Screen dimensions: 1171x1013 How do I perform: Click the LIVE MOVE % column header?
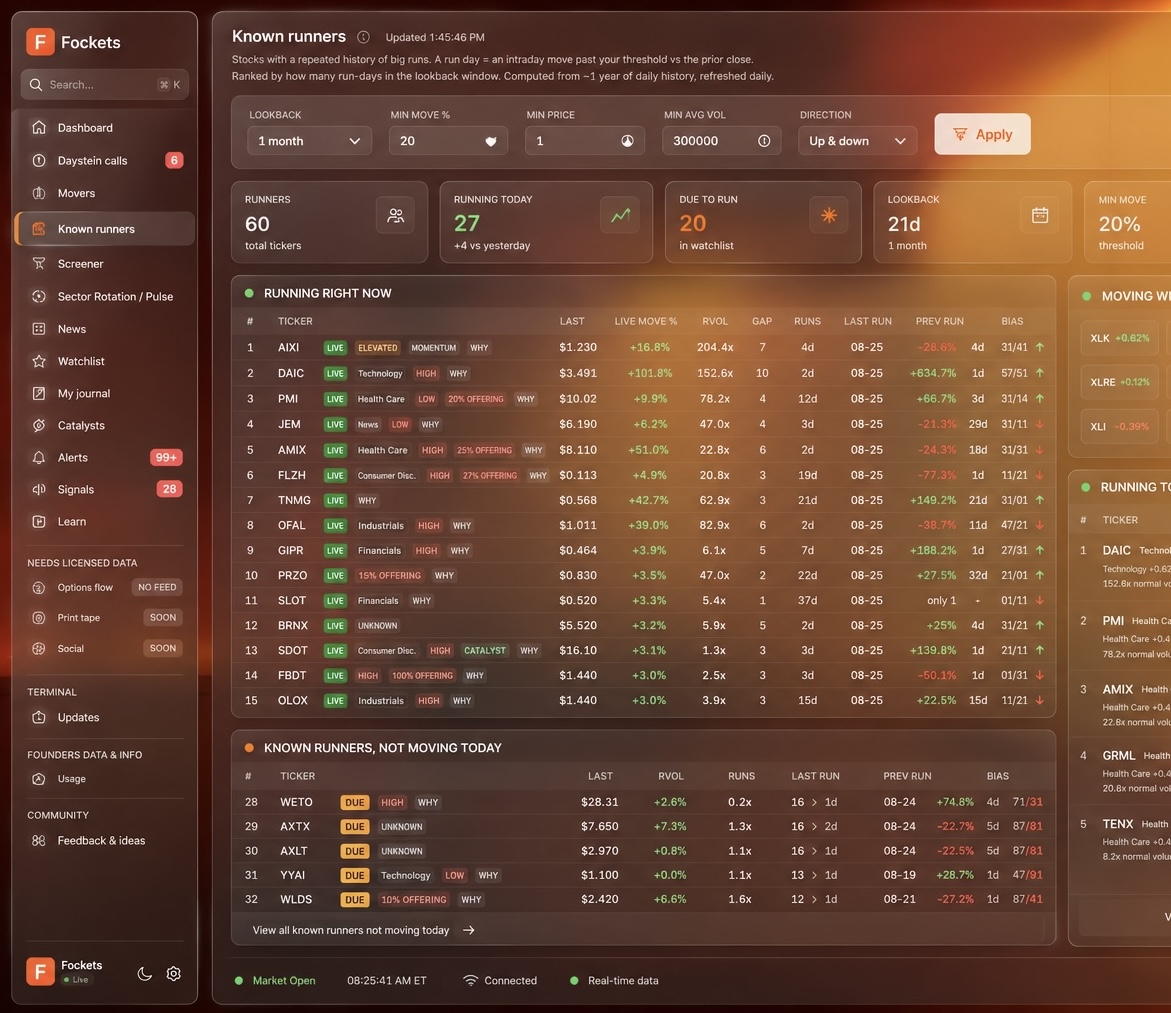coord(645,321)
